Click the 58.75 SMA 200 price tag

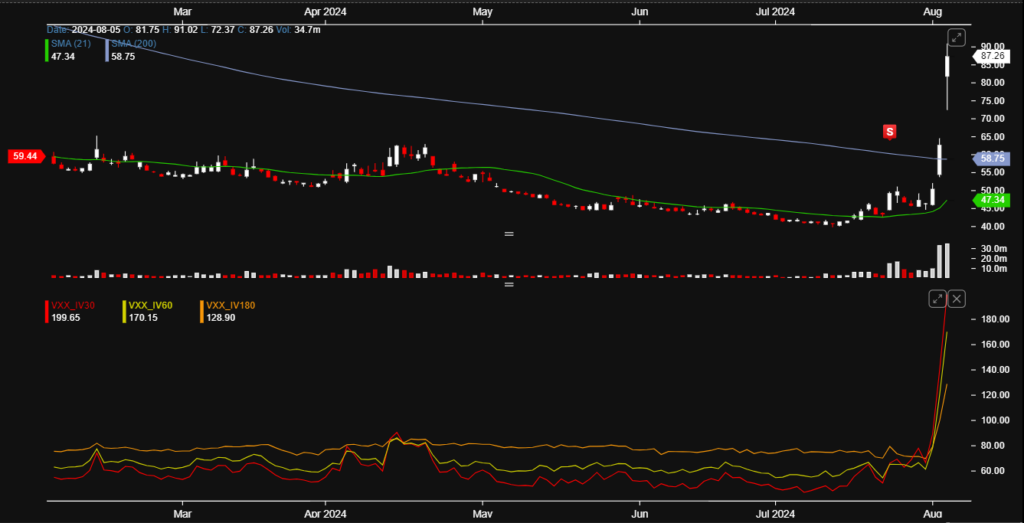click(x=991, y=158)
